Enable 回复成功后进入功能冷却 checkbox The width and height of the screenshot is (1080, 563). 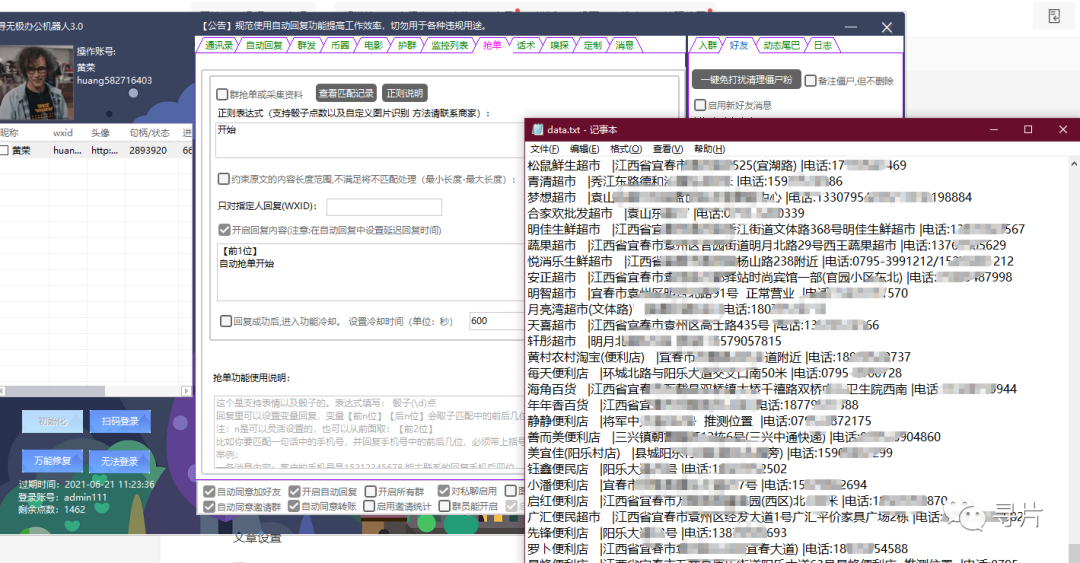(x=226, y=321)
